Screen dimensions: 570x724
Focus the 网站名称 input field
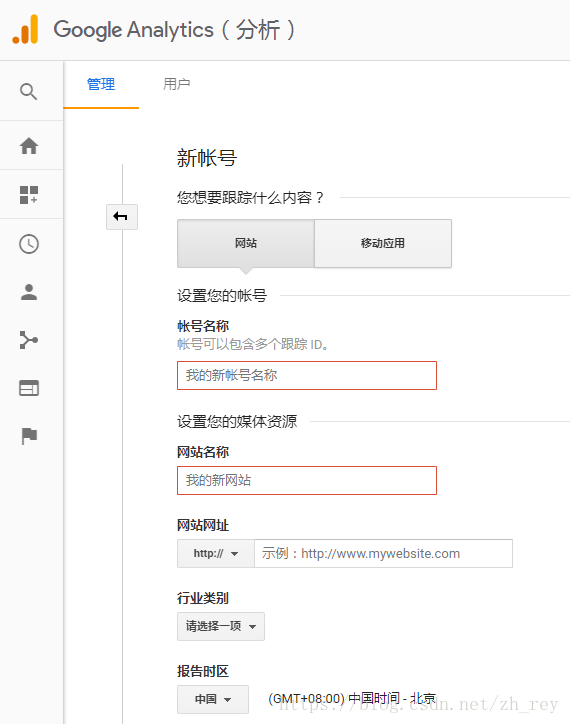pyautogui.click(x=307, y=480)
